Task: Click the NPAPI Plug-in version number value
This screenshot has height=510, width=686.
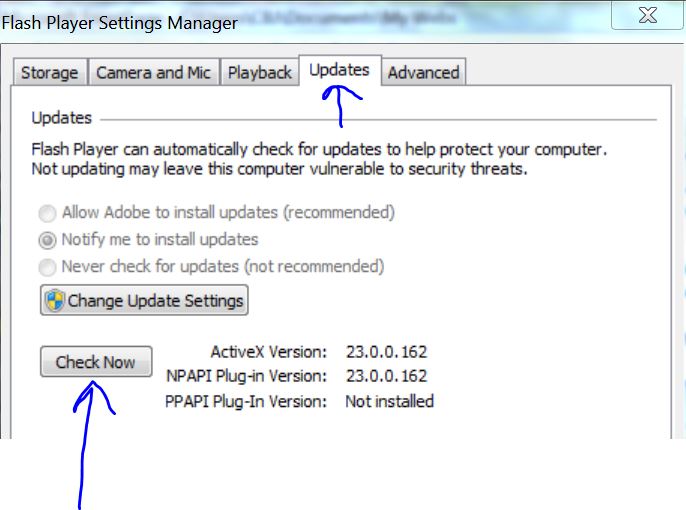Action: (386, 376)
